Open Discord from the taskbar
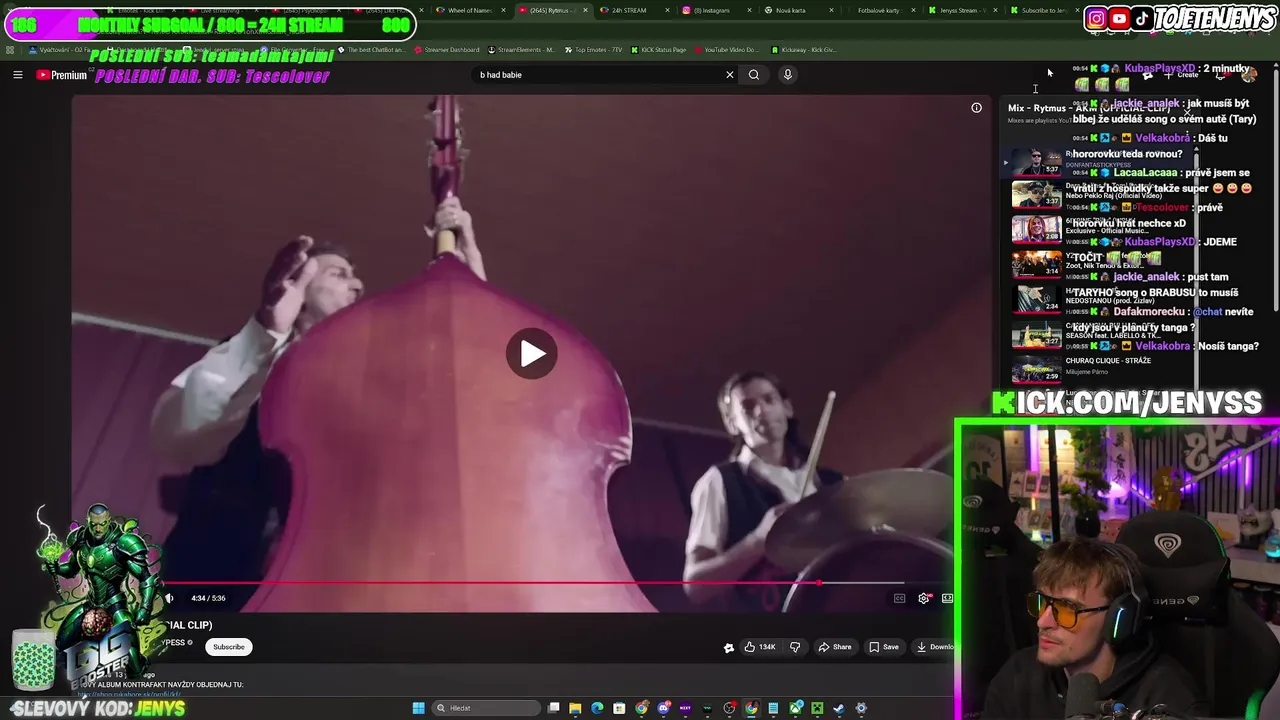The height and width of the screenshot is (720, 1280). [664, 708]
